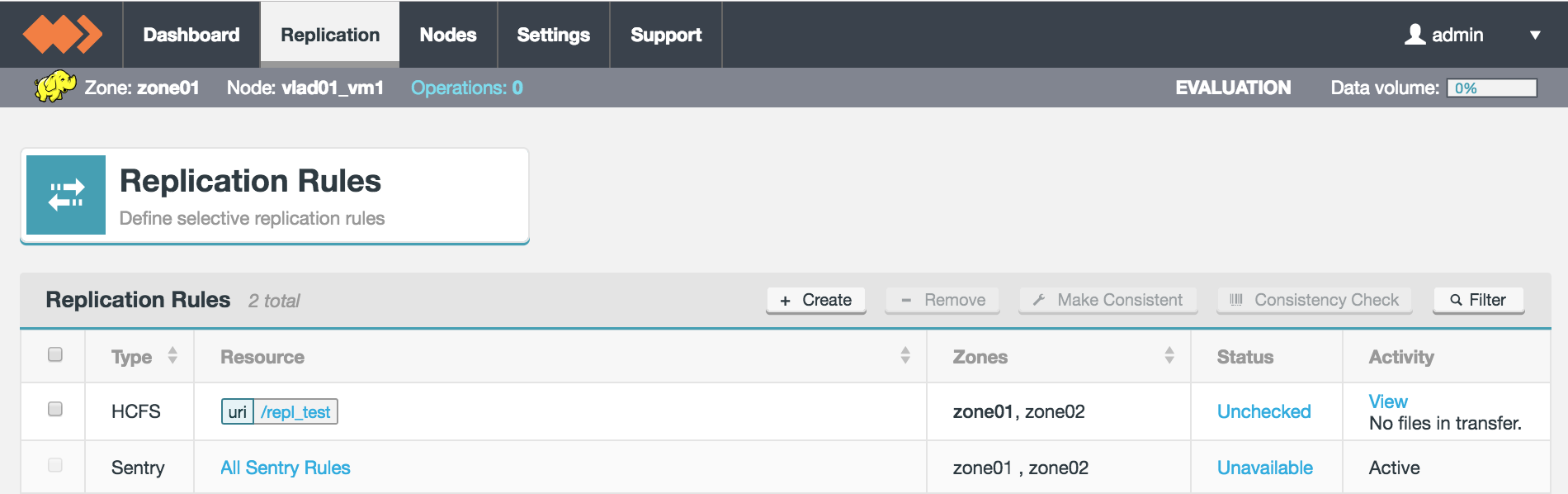The width and height of the screenshot is (1568, 494).
Task: Click the Type column header label
Action: [132, 357]
